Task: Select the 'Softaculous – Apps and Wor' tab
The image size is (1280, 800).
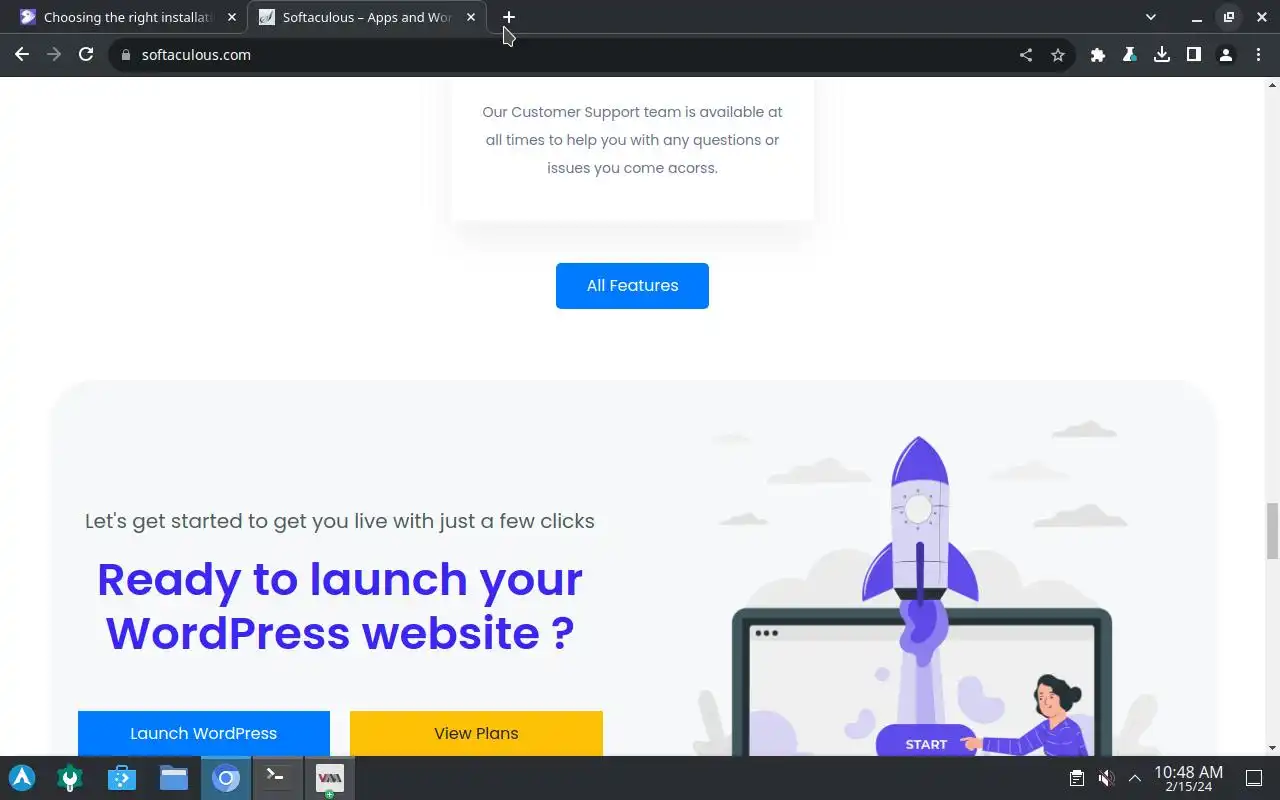Action: [368, 17]
